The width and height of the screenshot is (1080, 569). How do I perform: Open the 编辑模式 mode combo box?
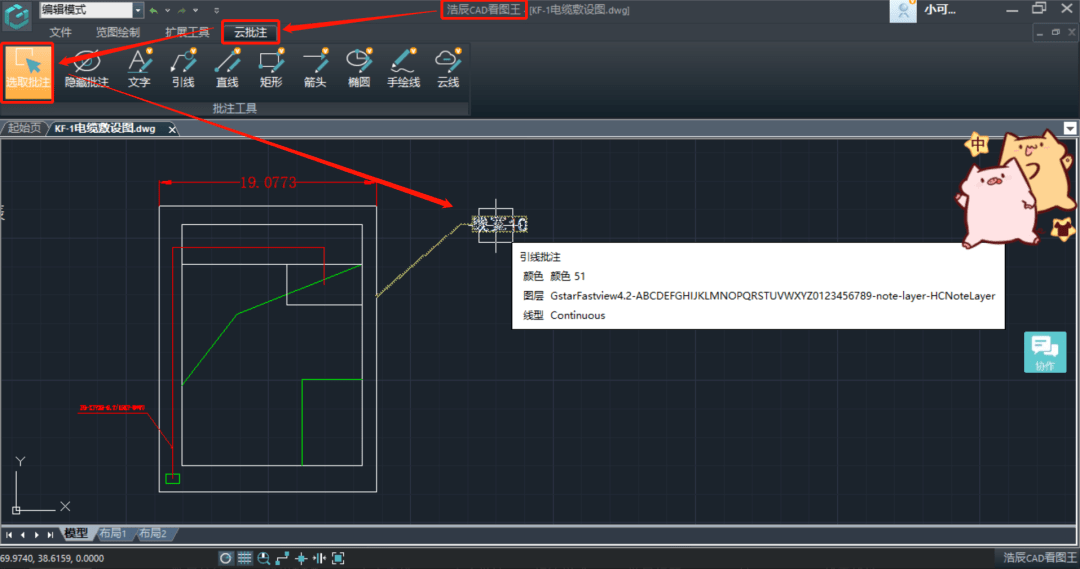91,10
